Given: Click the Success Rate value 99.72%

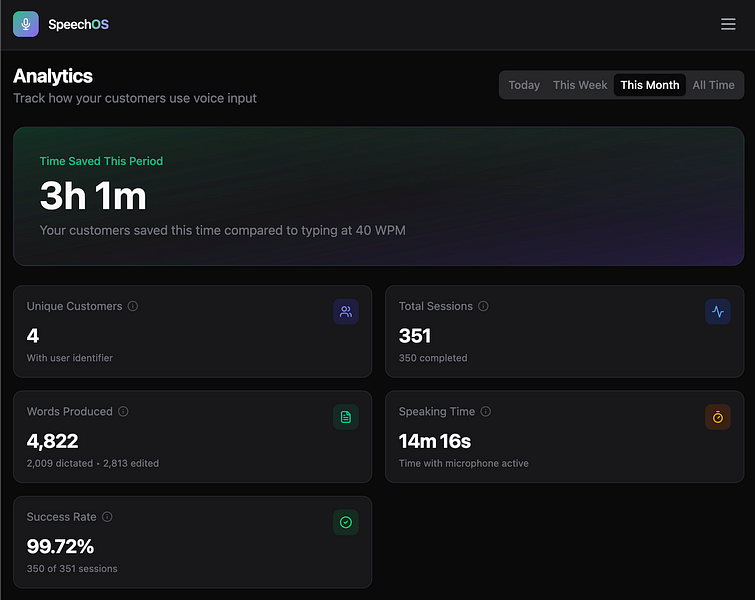Looking at the screenshot, I should coord(60,547).
